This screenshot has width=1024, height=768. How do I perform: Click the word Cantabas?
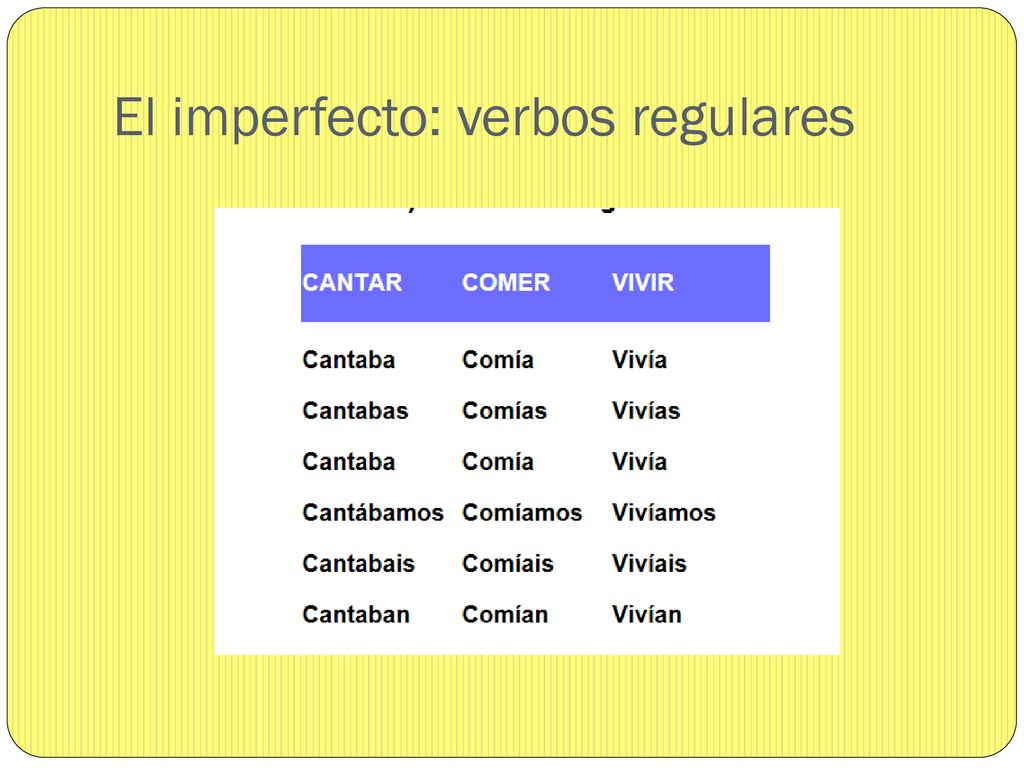(355, 411)
